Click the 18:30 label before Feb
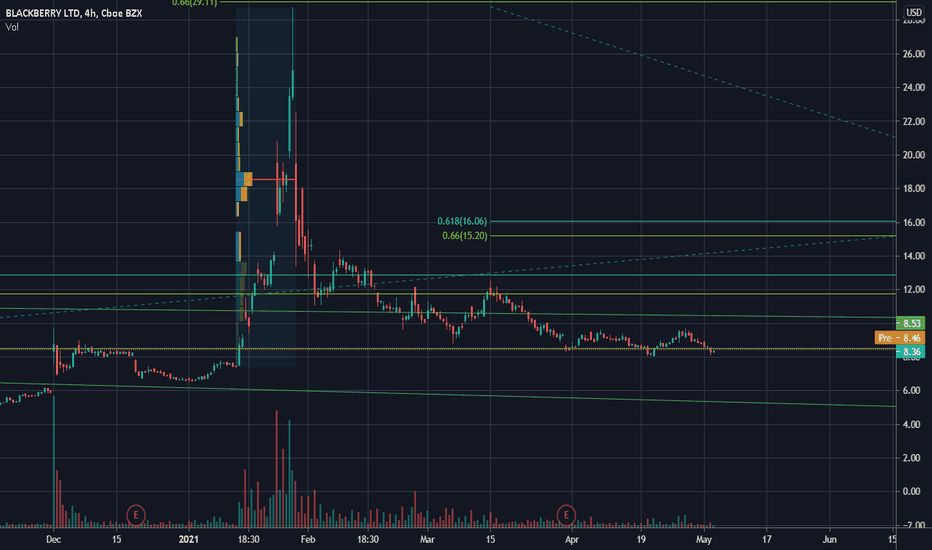Image resolution: width=932 pixels, height=550 pixels. point(248,540)
